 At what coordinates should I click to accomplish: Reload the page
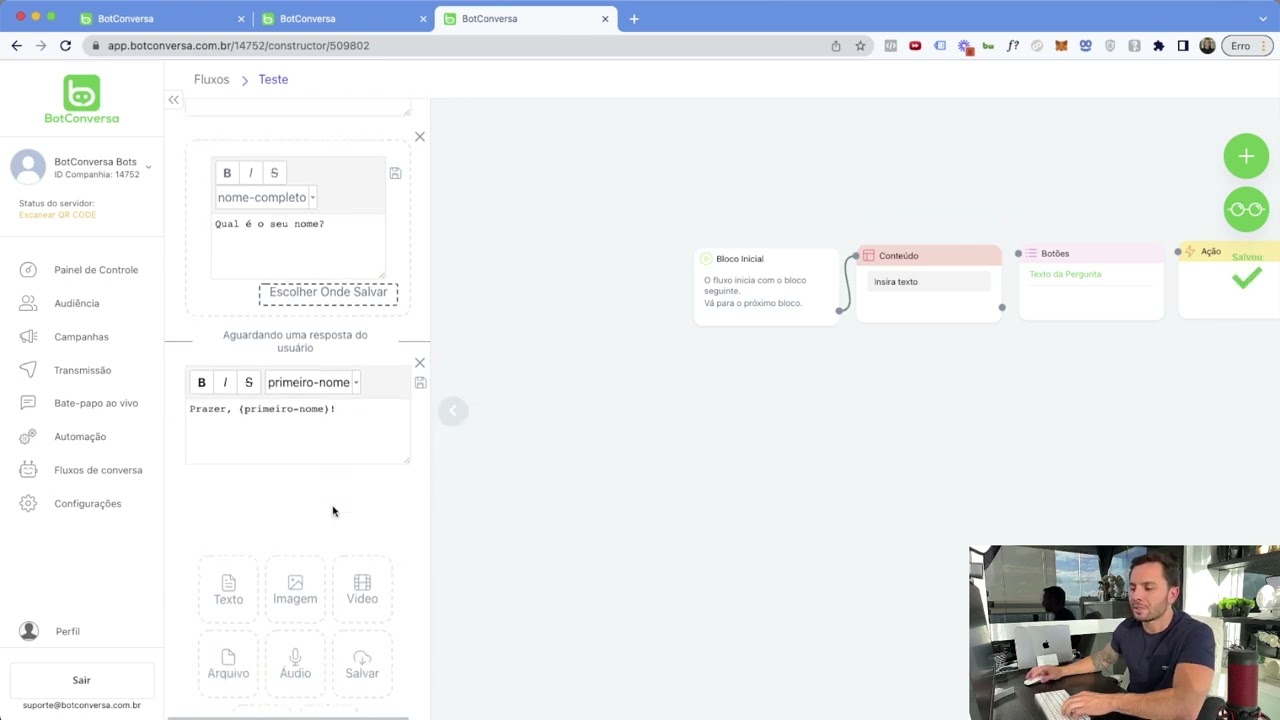(x=65, y=46)
